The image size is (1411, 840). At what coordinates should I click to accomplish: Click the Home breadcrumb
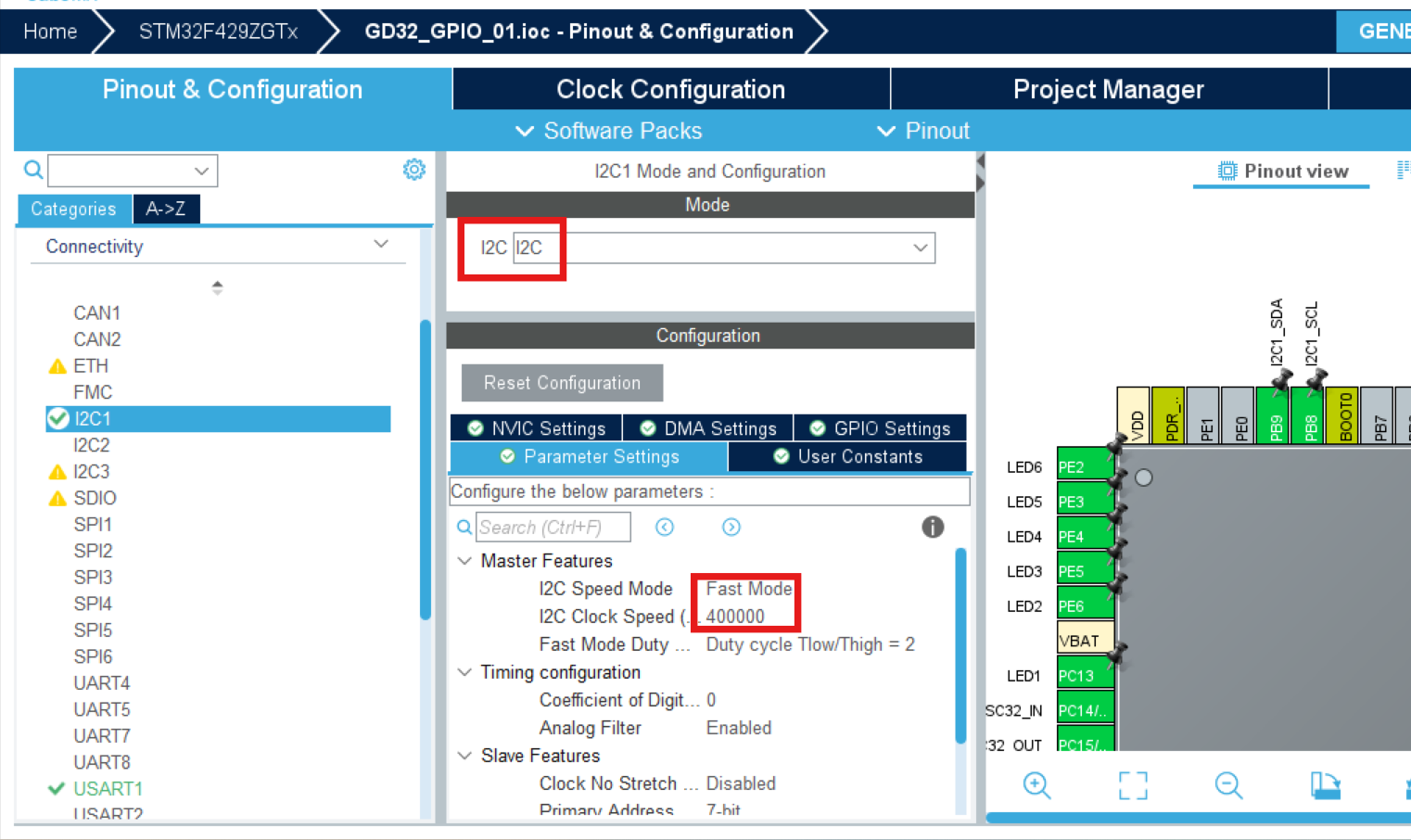click(50, 32)
